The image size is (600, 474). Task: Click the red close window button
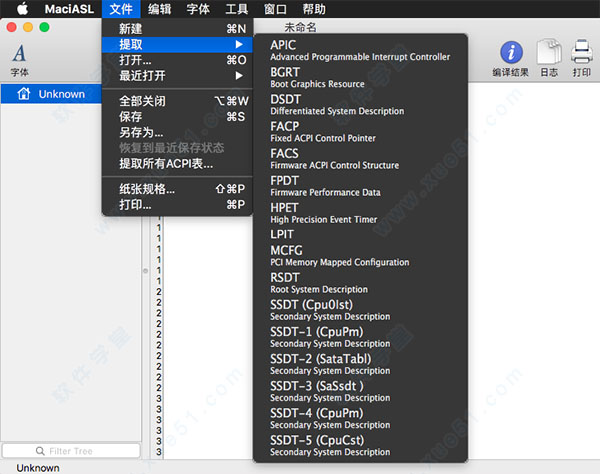coord(11,27)
